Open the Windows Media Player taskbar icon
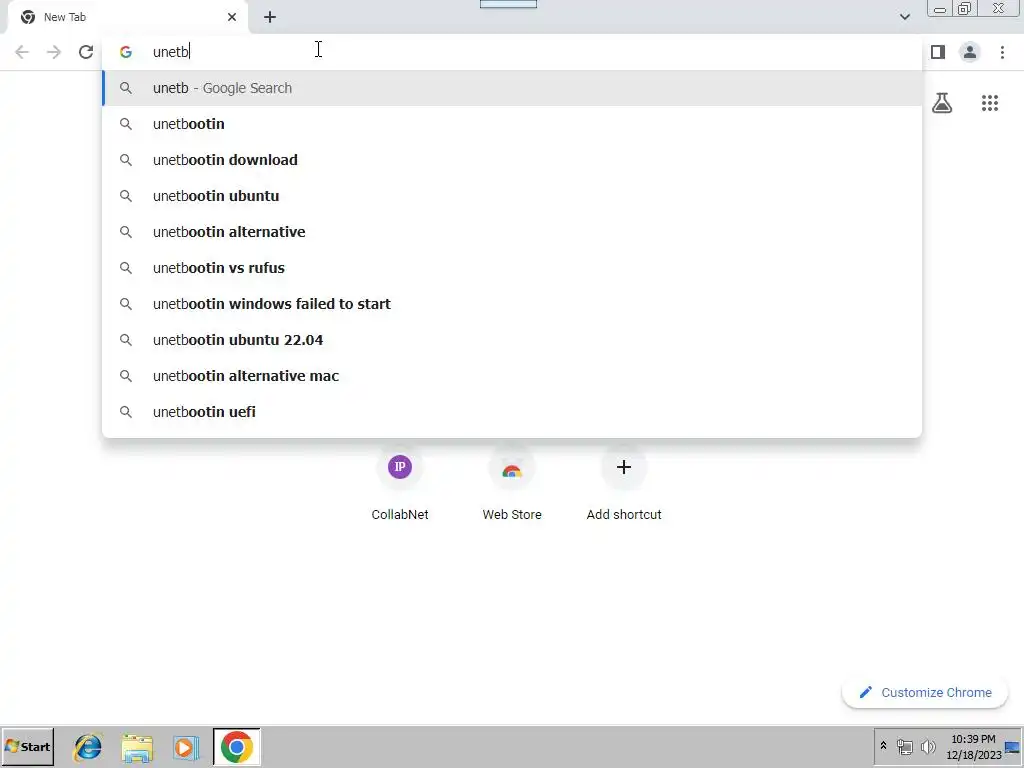This screenshot has height=768, width=1024. (186, 747)
